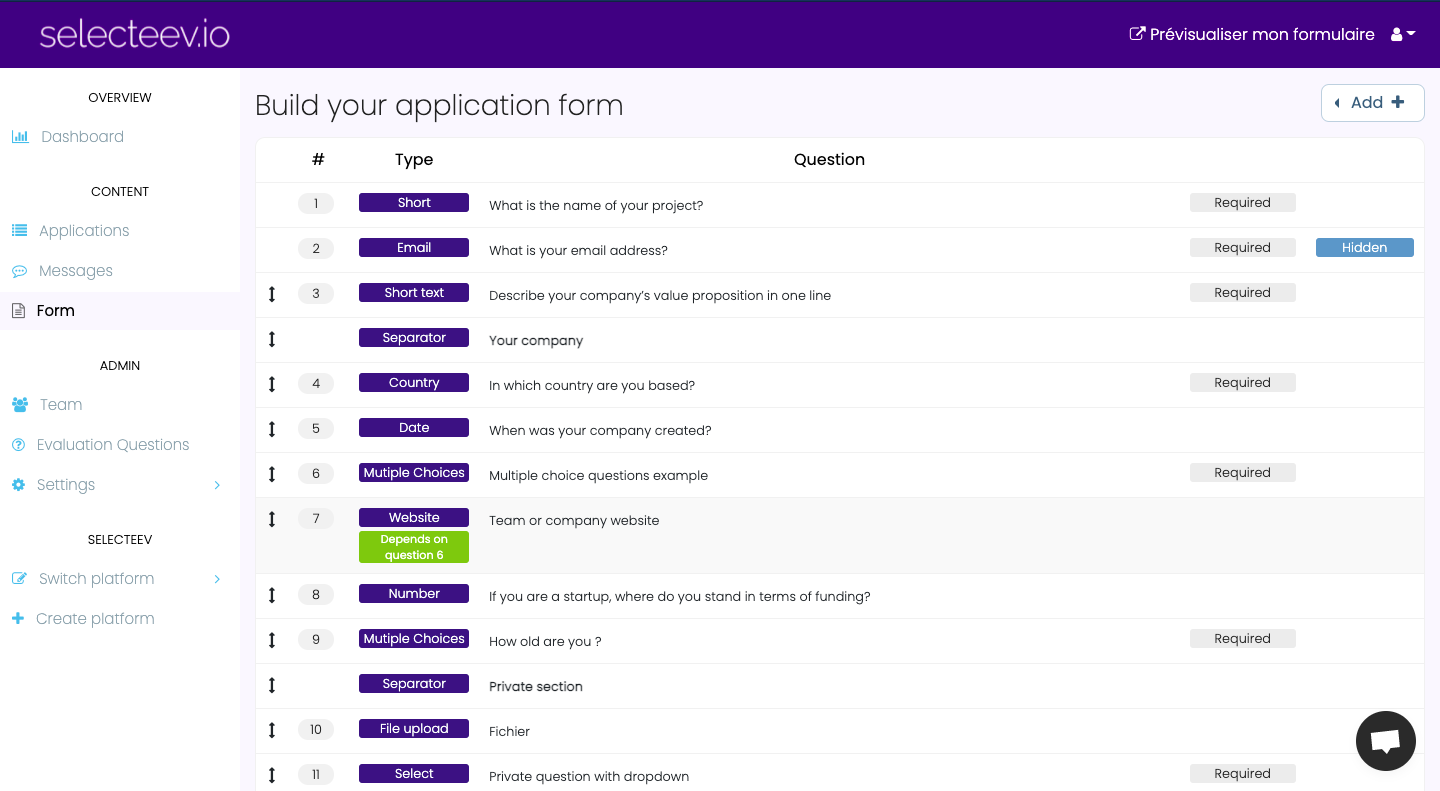Open the chat widget bubble
1440x791 pixels.
[x=1385, y=740]
